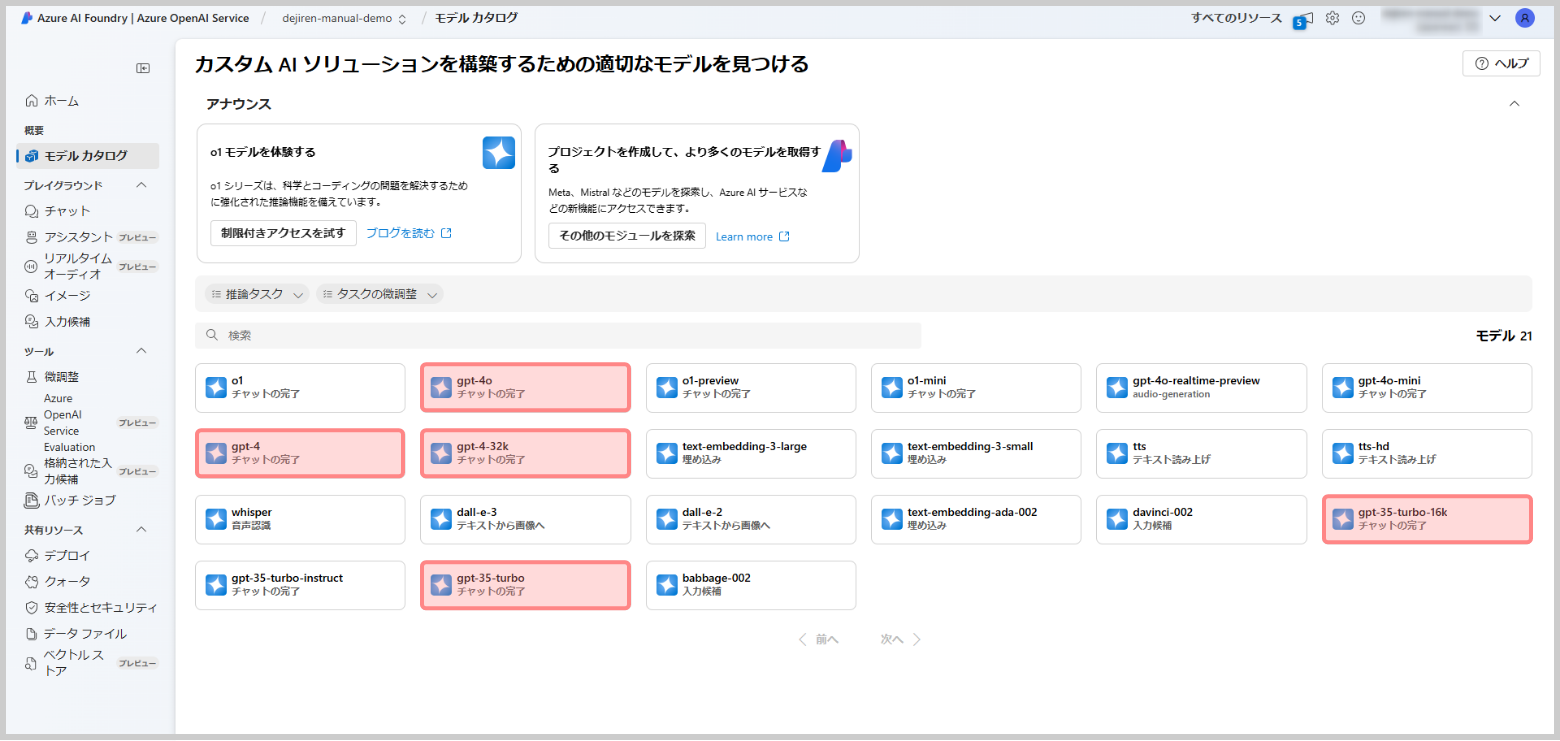Open the タスクの微調整 filter dropdown
Viewport: 1560px width, 741px height.
[380, 294]
